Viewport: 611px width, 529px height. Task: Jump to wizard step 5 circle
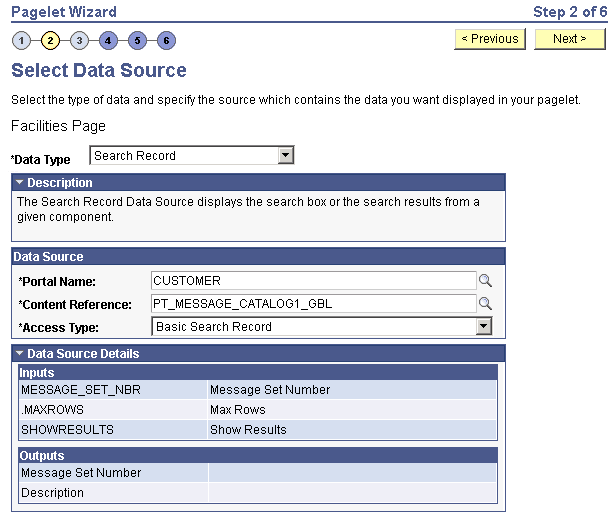tap(137, 41)
